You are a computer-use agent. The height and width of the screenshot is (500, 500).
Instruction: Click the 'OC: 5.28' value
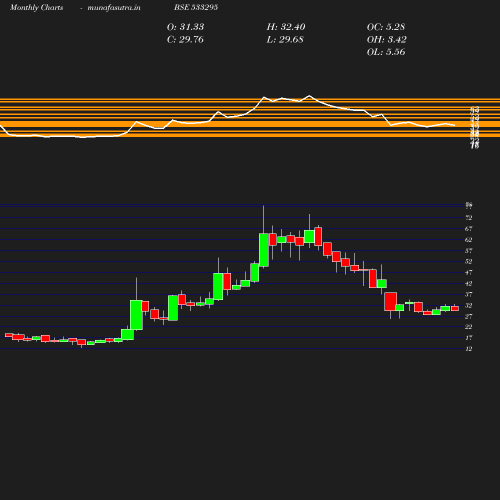pos(386,27)
